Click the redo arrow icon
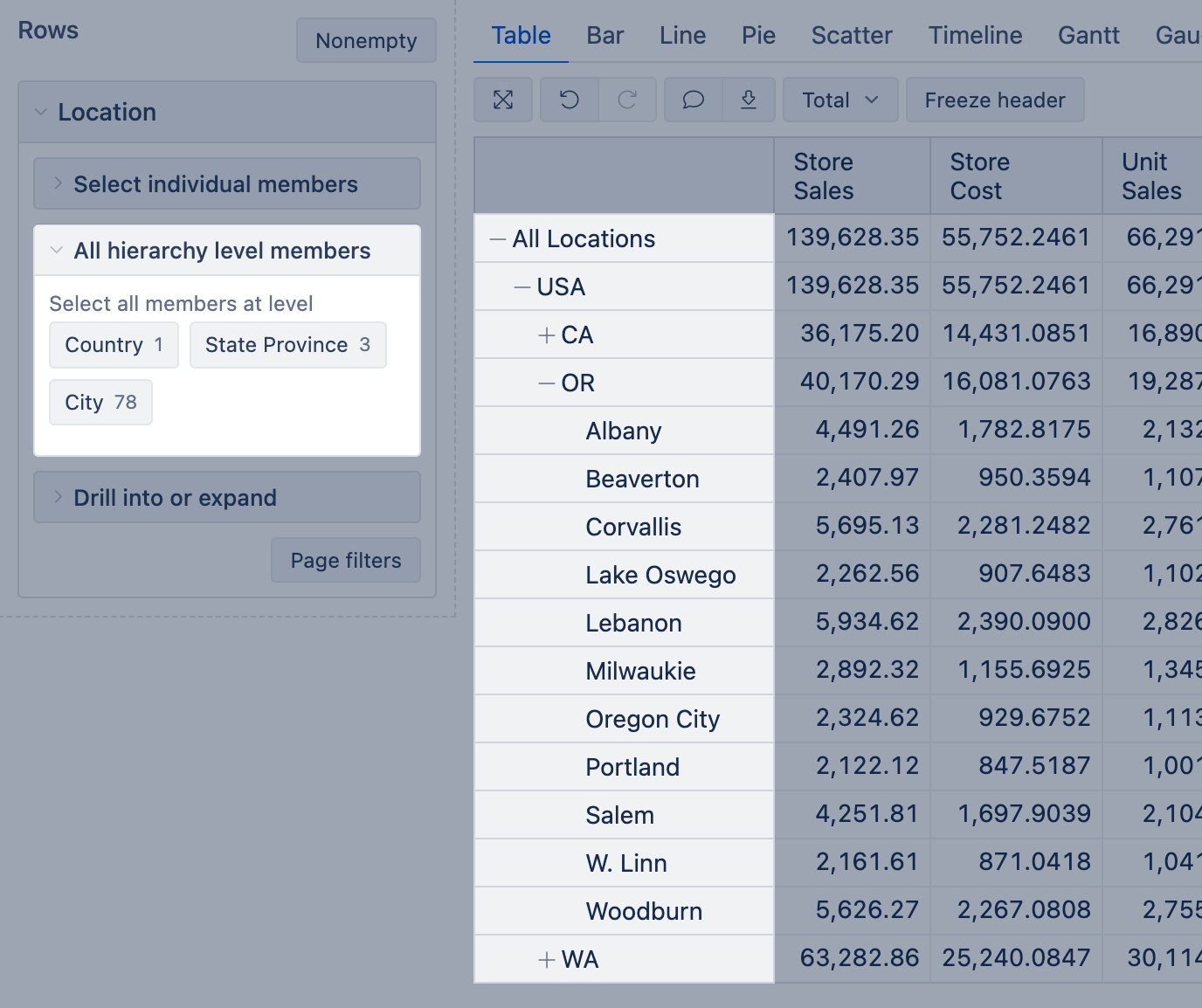1202x1008 pixels. click(x=627, y=100)
